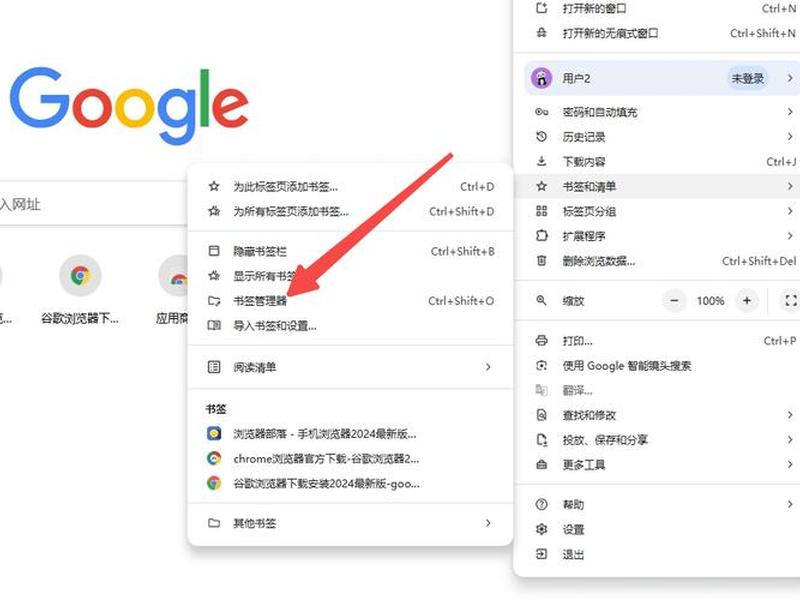Select 使用 Google 智能镜头搜索 entry
The width and height of the screenshot is (800, 600).
pyautogui.click(x=658, y=366)
